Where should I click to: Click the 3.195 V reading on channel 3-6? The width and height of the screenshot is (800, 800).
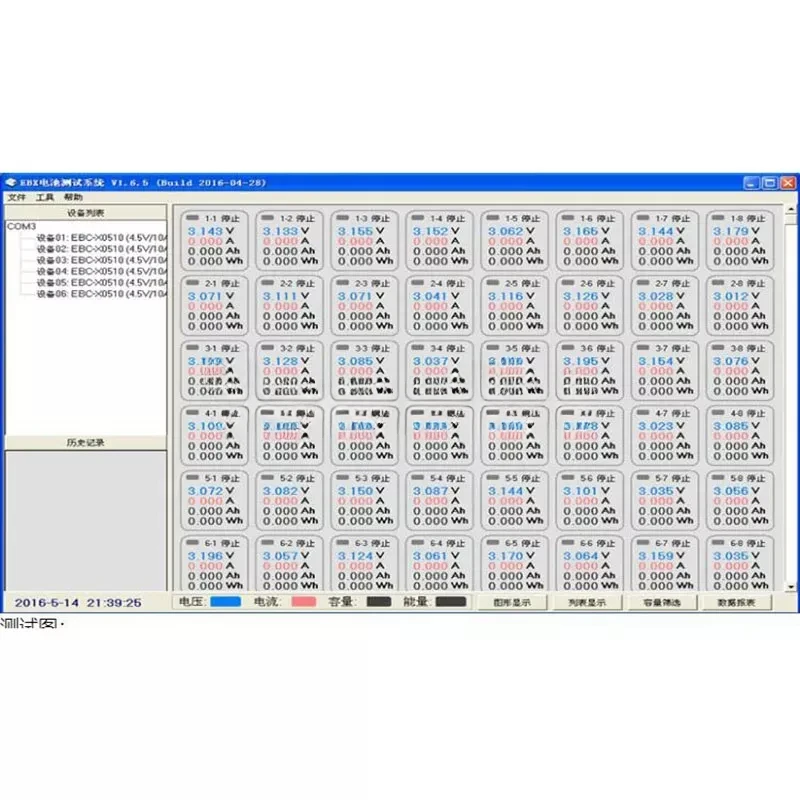(x=586, y=361)
